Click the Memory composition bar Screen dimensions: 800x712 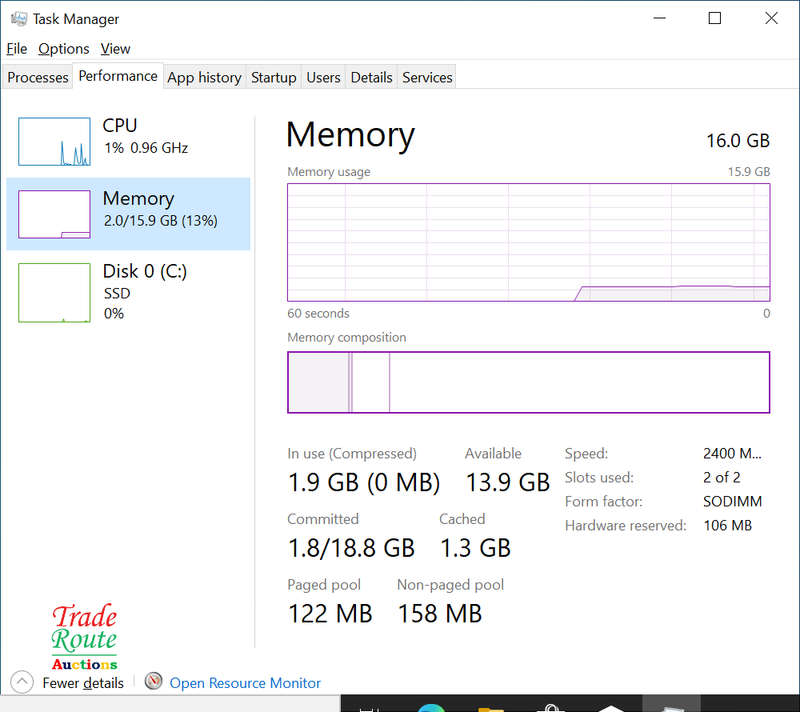coord(528,382)
